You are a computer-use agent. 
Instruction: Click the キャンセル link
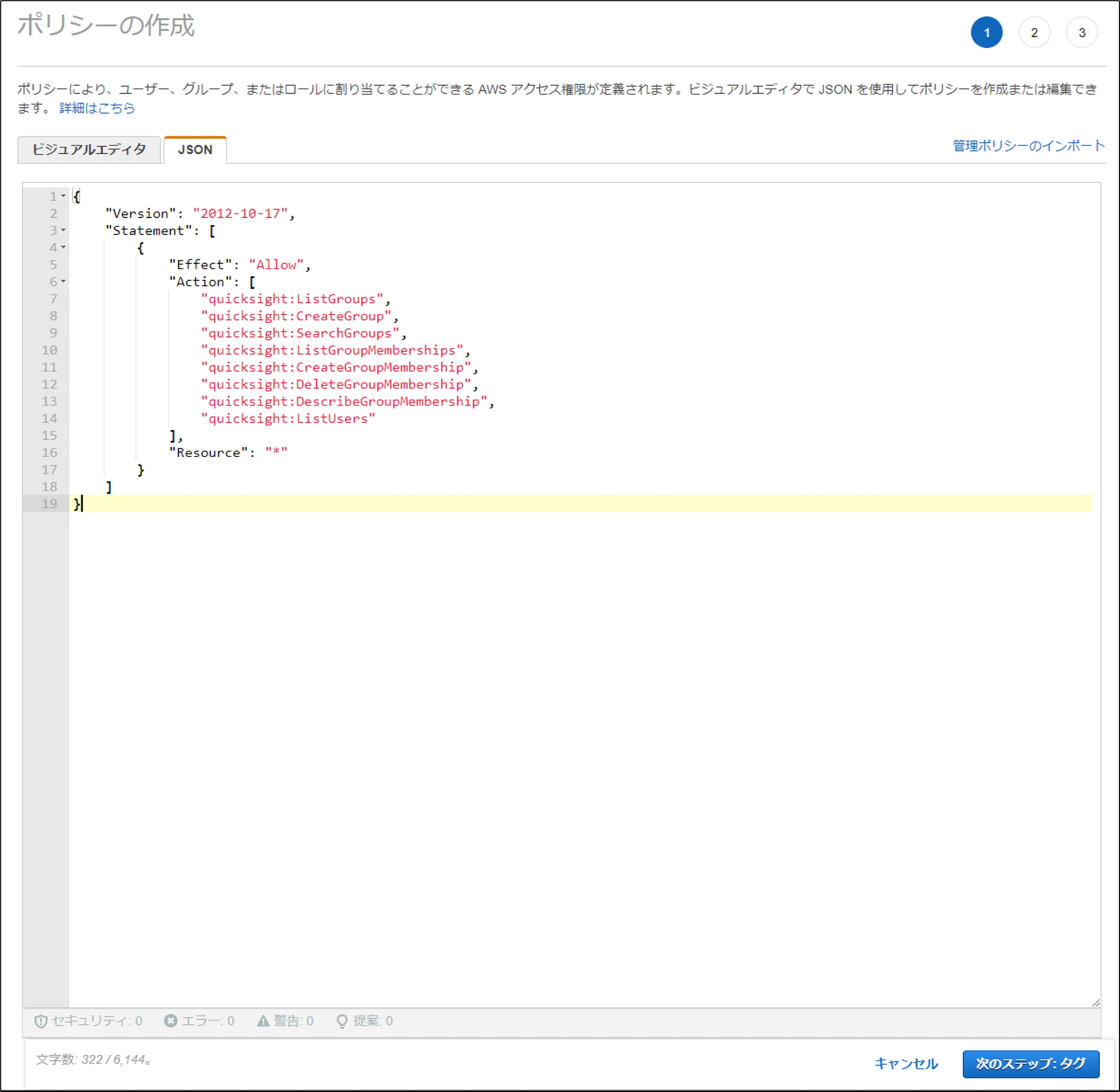(x=906, y=1063)
